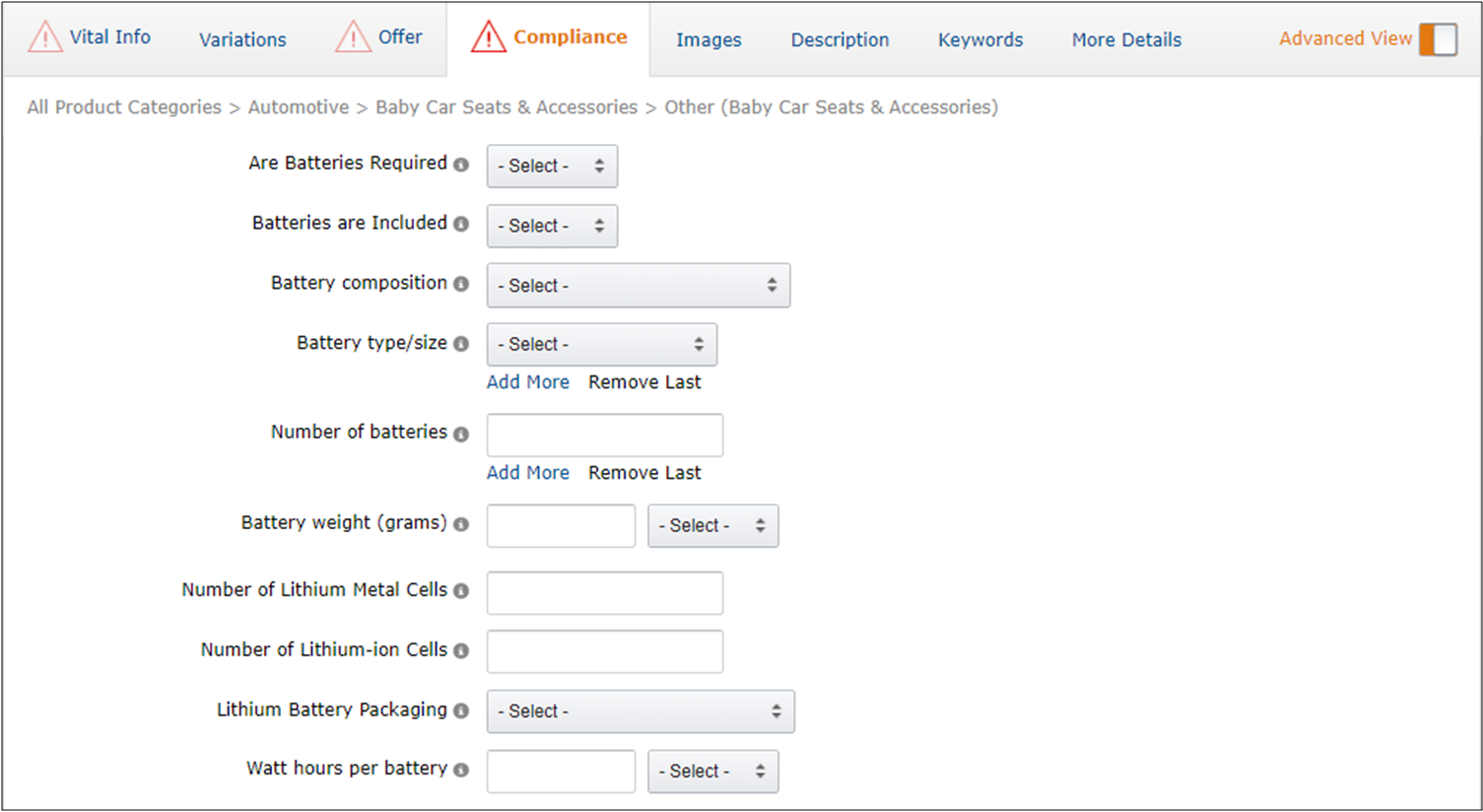Open the Keywords tab

click(x=979, y=40)
